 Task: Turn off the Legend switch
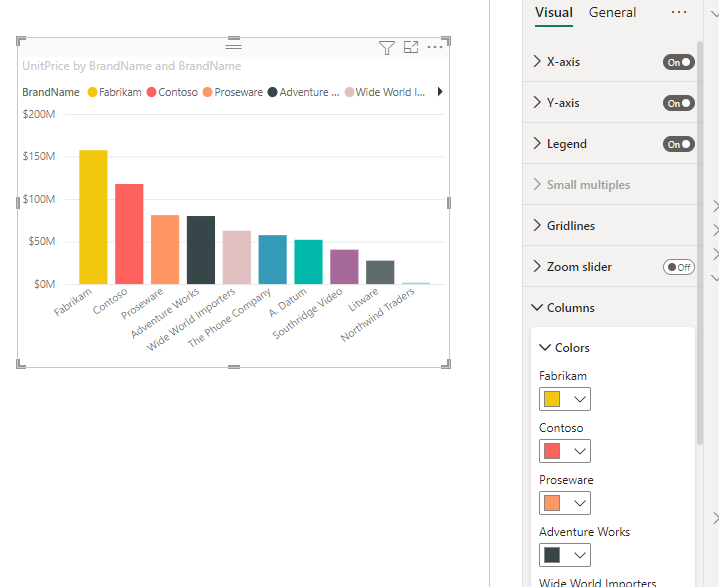[679, 144]
